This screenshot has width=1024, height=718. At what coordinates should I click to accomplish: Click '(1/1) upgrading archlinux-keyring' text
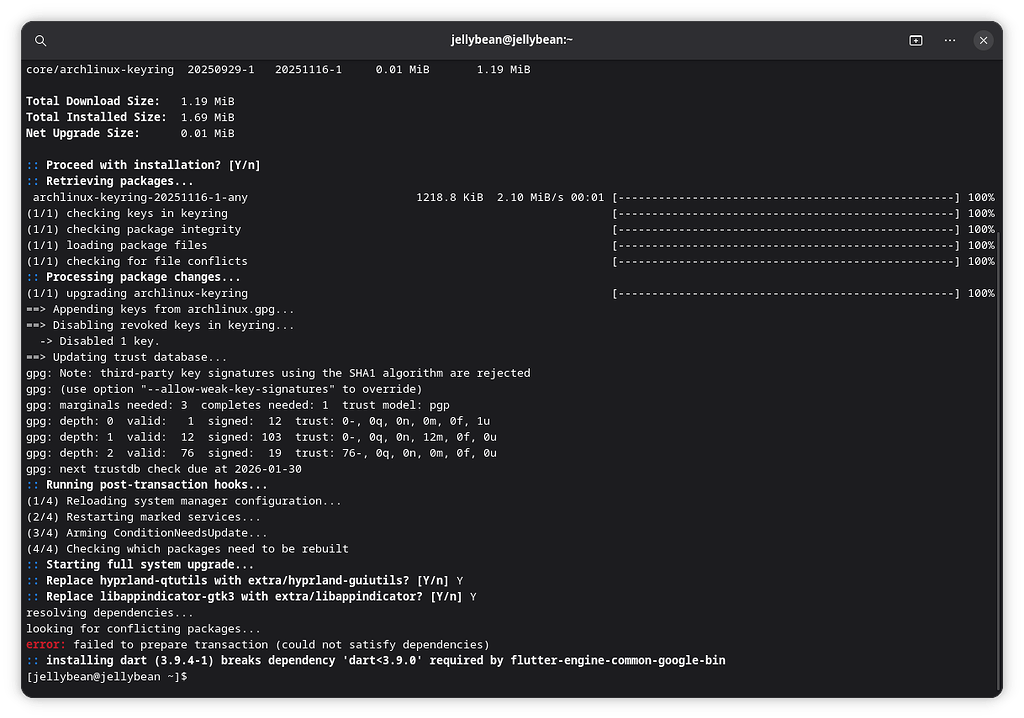[137, 293]
